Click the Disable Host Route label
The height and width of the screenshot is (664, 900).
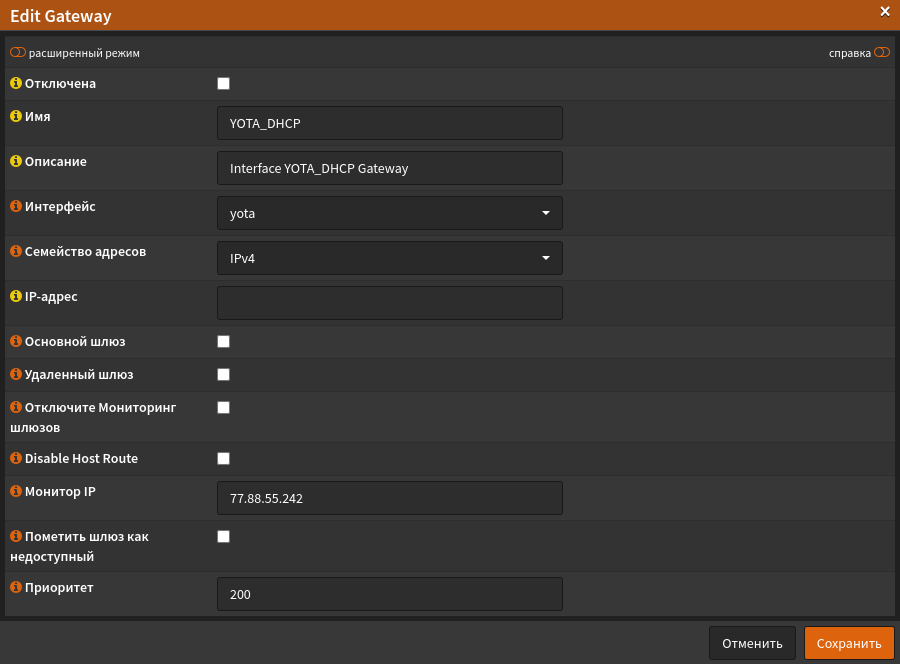[x=81, y=459]
